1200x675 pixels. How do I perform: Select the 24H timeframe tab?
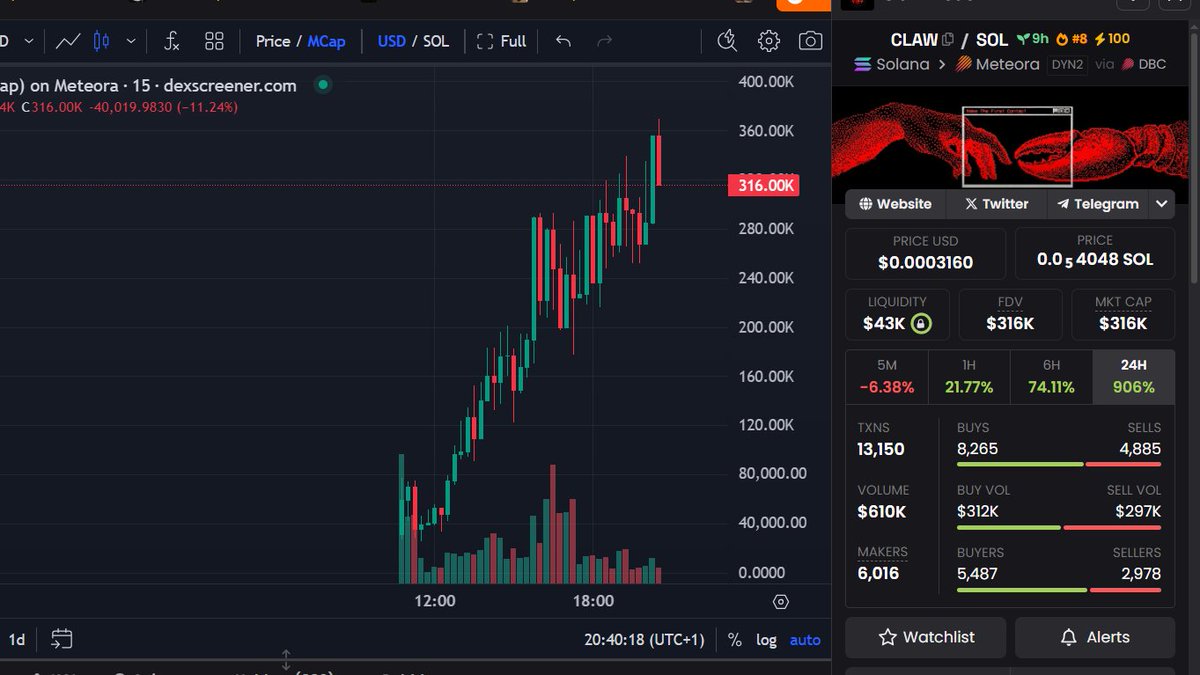(x=1133, y=377)
